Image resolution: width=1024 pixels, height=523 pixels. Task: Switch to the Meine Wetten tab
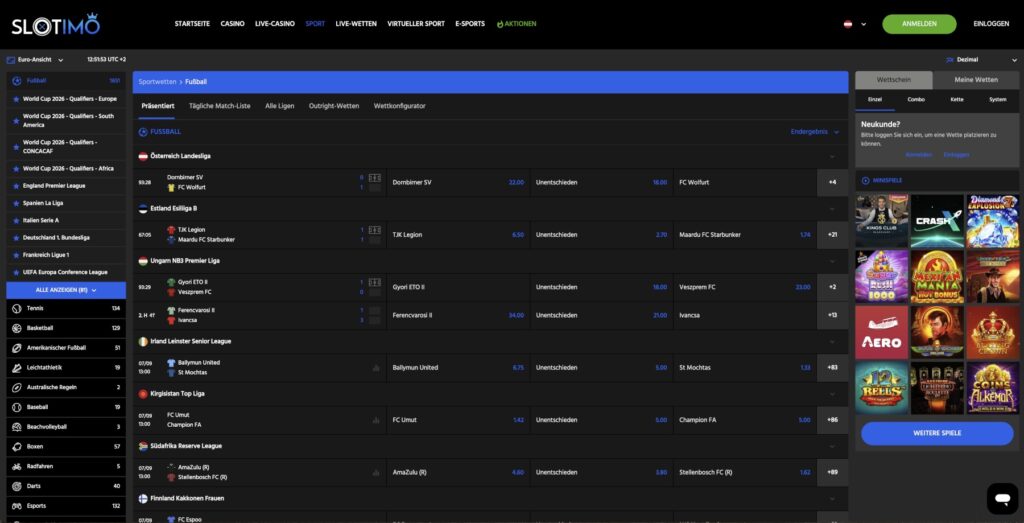coord(976,80)
